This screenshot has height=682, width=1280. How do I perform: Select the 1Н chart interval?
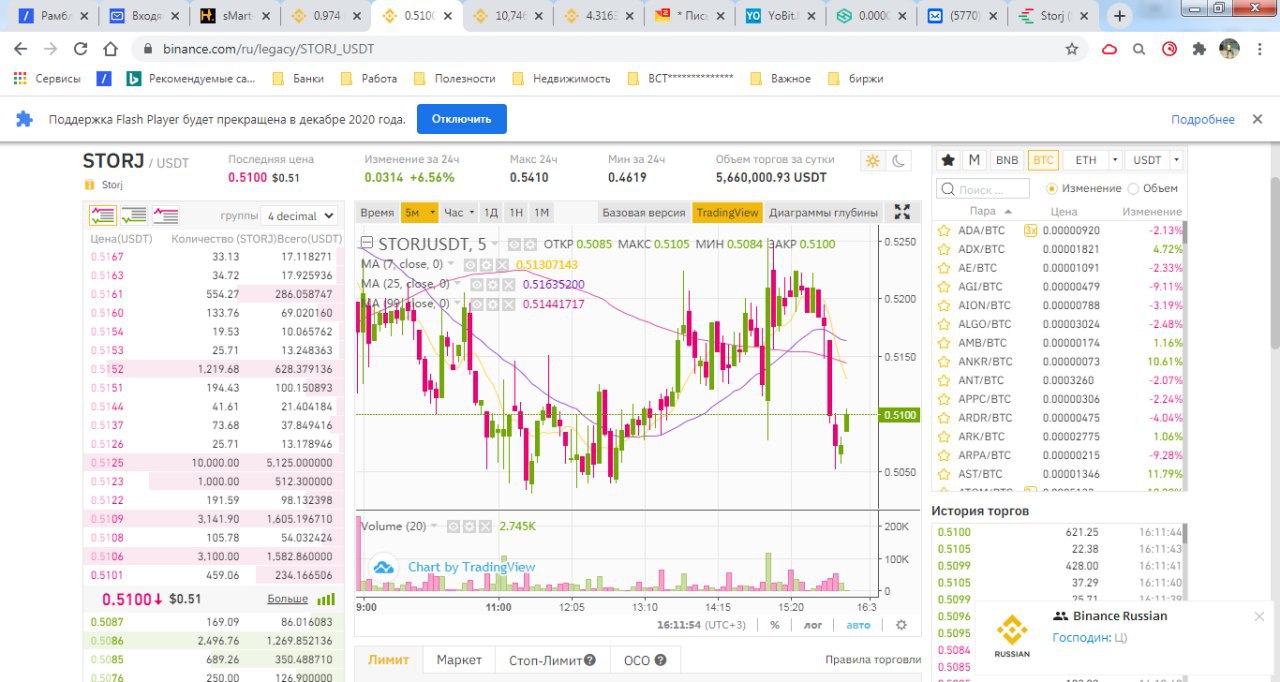click(516, 212)
